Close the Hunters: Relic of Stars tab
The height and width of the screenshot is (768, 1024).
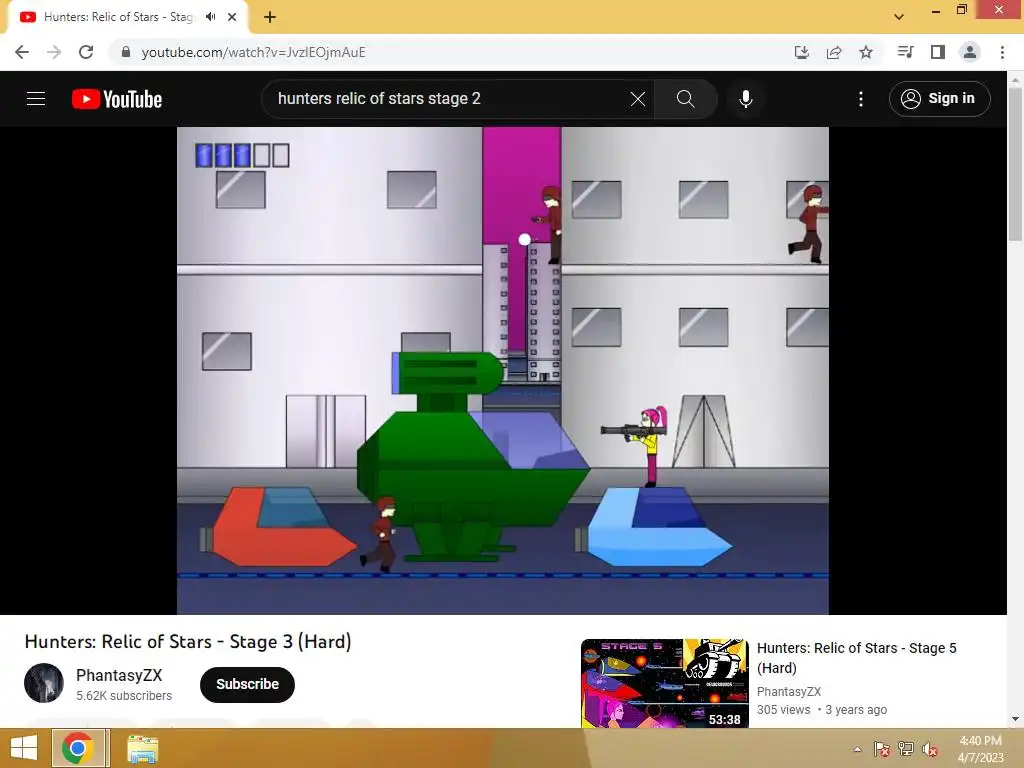point(232,17)
